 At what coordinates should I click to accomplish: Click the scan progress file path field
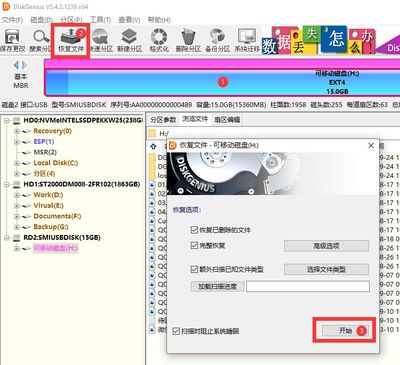click(x=308, y=286)
